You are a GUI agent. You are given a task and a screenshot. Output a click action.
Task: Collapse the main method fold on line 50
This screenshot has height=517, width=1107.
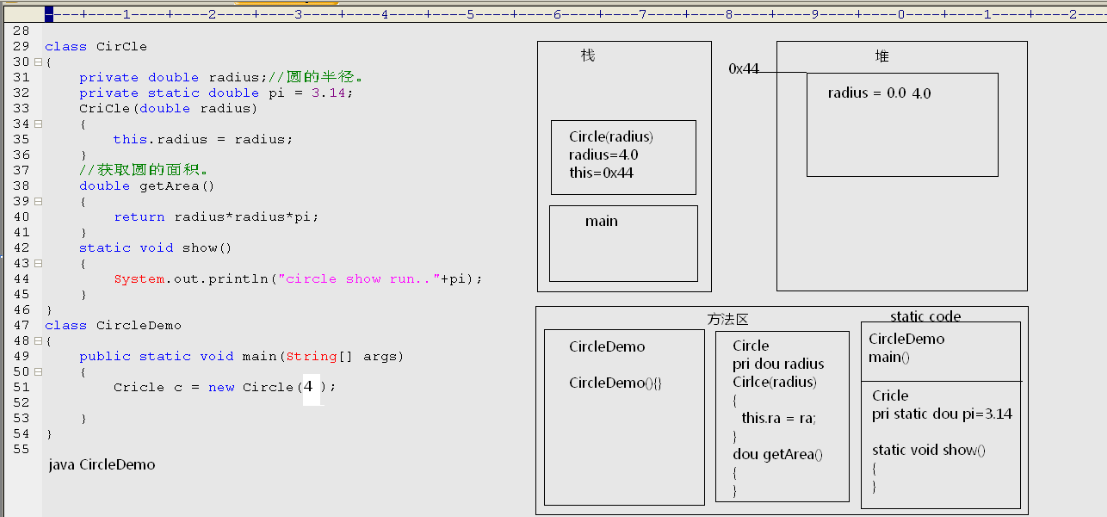pos(37,371)
